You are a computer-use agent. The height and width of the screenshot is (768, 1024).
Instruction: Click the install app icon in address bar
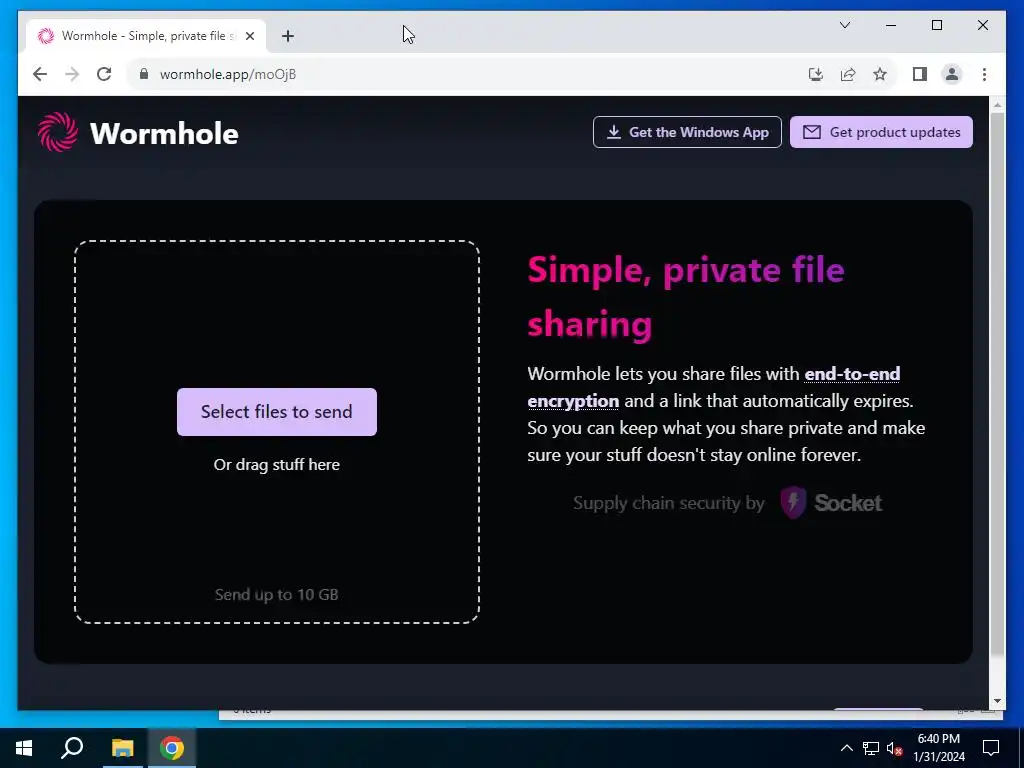816,74
